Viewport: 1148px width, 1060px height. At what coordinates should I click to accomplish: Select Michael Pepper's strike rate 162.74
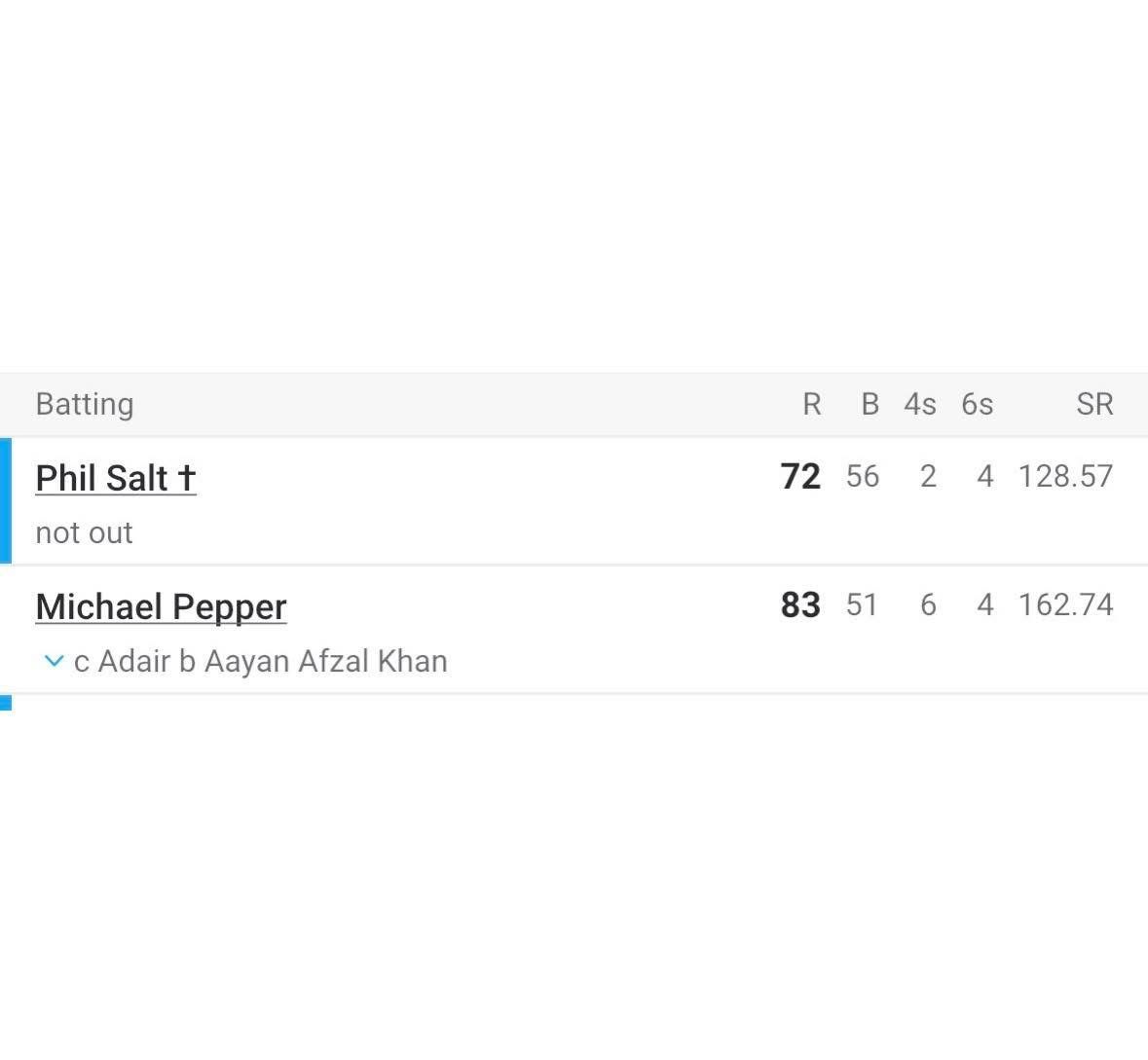point(1065,604)
